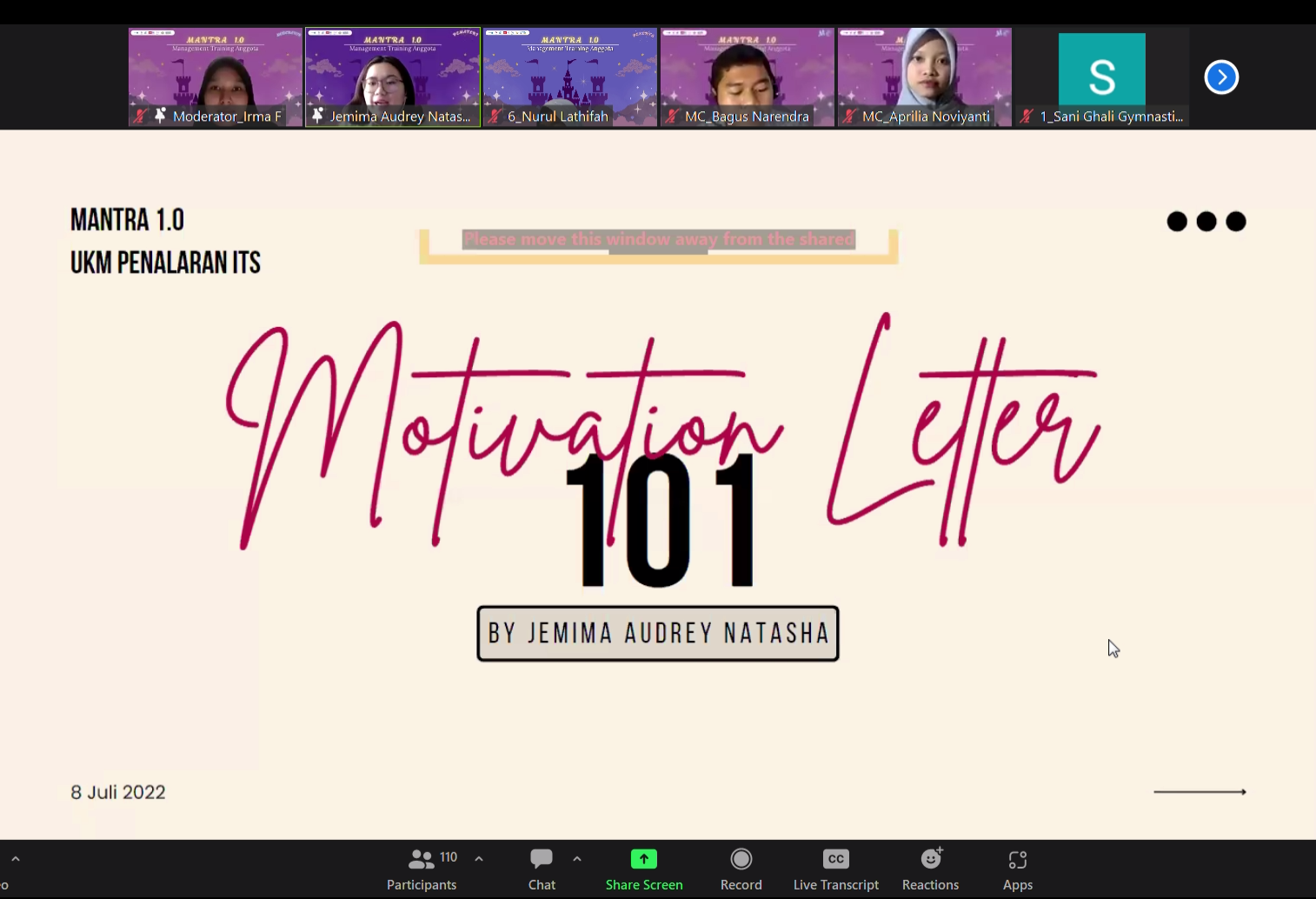Click the three dots on the slide
Image resolution: width=1316 pixels, height=899 pixels.
(1206, 222)
